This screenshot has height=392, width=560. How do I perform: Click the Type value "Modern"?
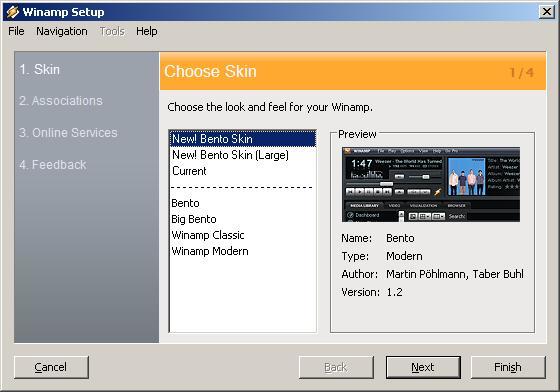(404, 256)
